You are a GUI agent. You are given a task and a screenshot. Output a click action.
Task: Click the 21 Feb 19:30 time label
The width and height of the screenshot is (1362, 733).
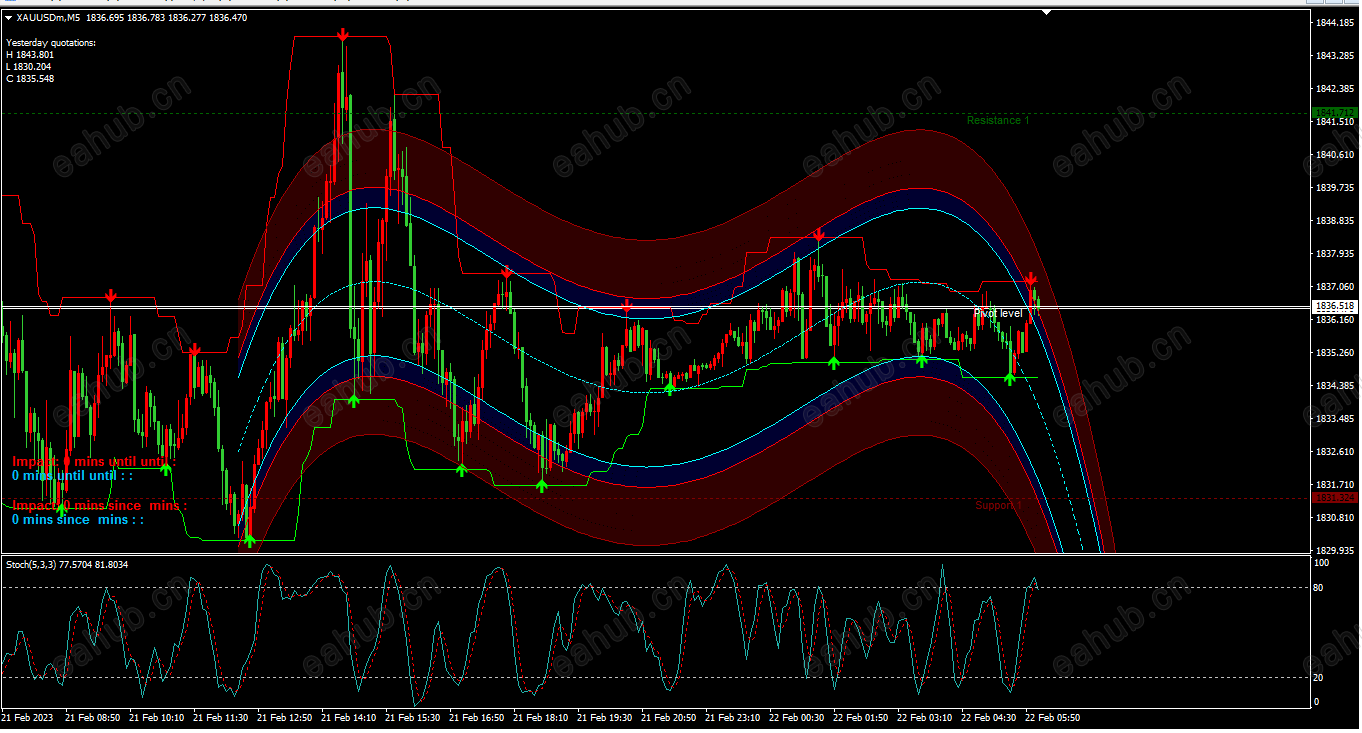(604, 718)
